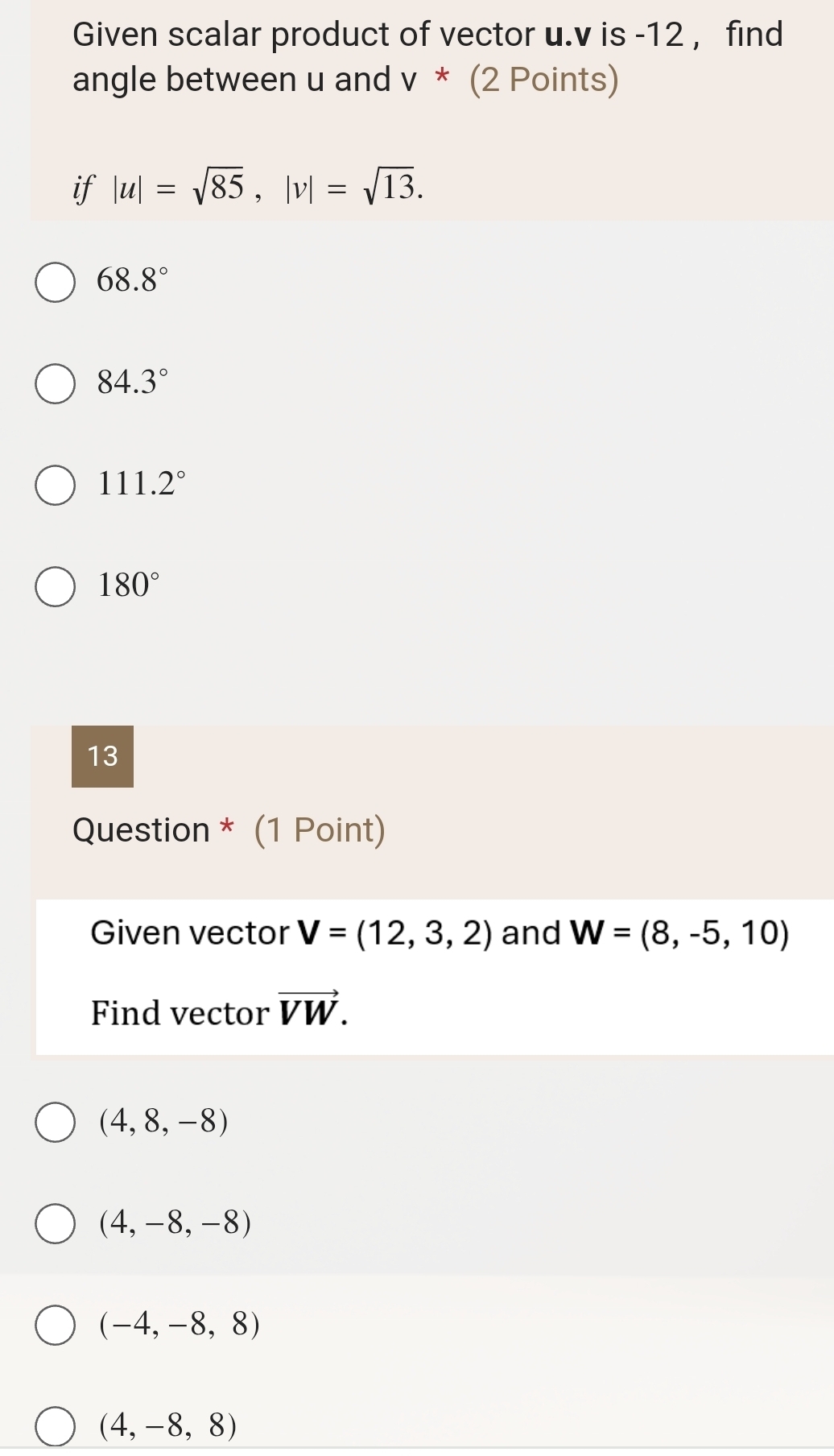Click the |v| = √13 formula
Image resolution: width=834 pixels, height=1456 pixels.
click(x=352, y=189)
